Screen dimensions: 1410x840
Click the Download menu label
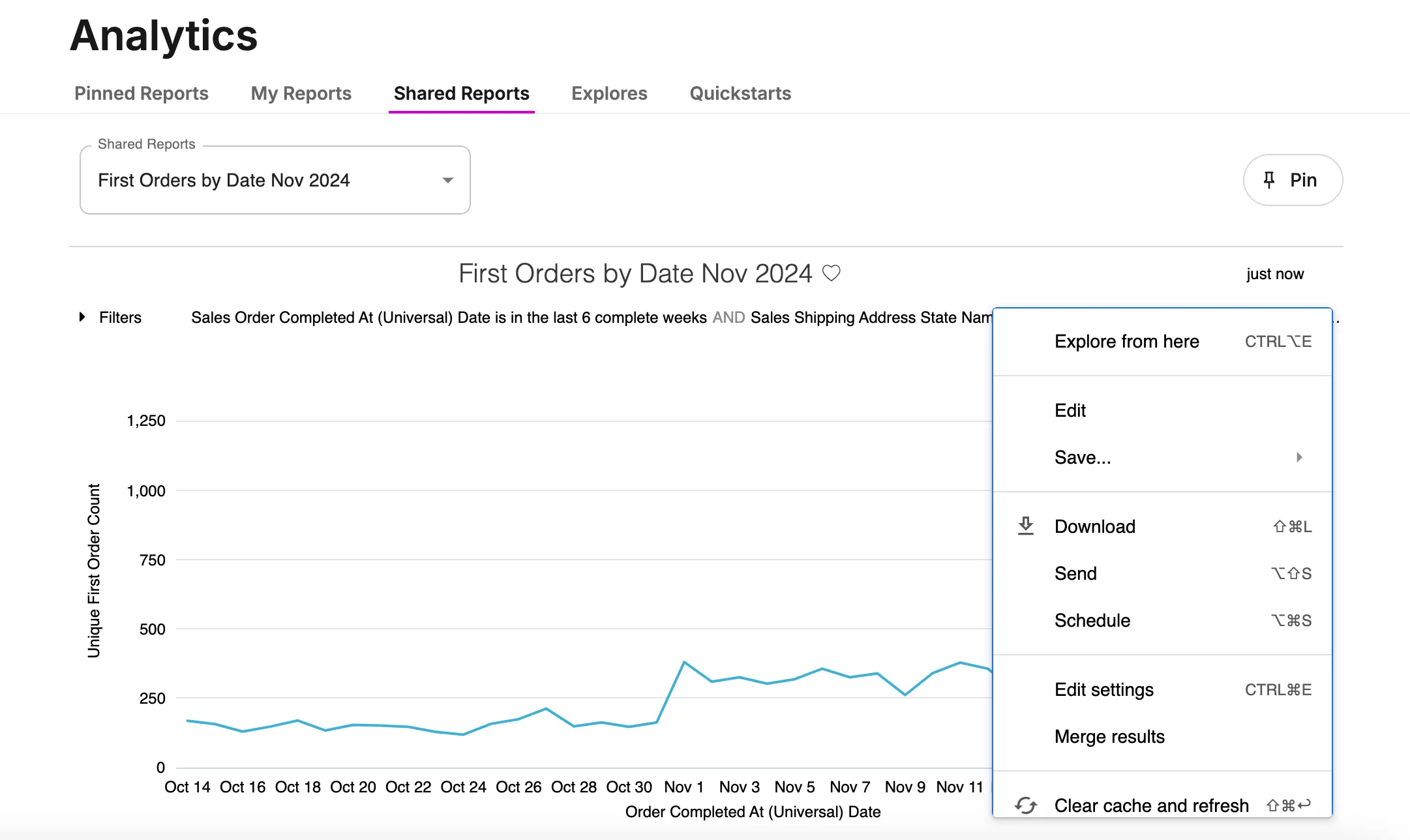pos(1095,526)
